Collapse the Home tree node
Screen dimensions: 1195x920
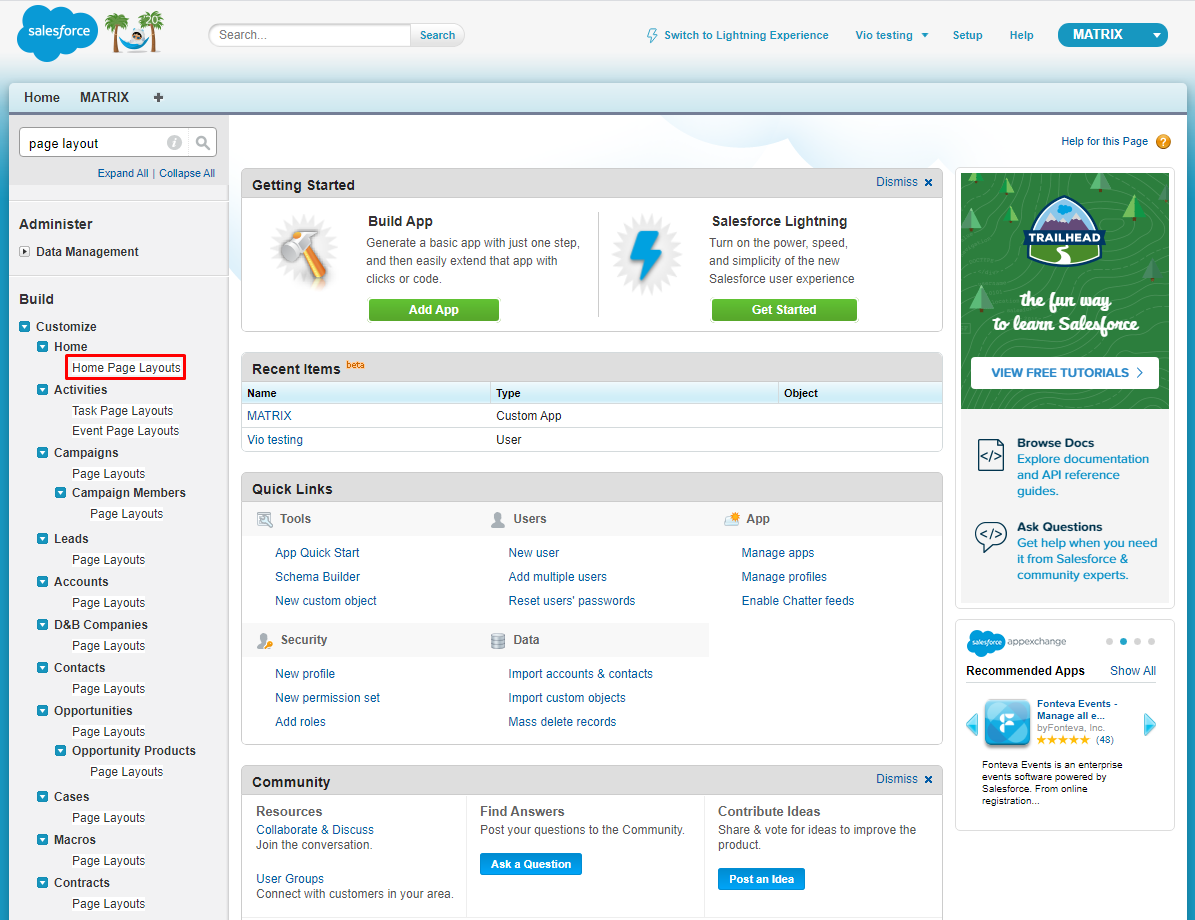[43, 347]
